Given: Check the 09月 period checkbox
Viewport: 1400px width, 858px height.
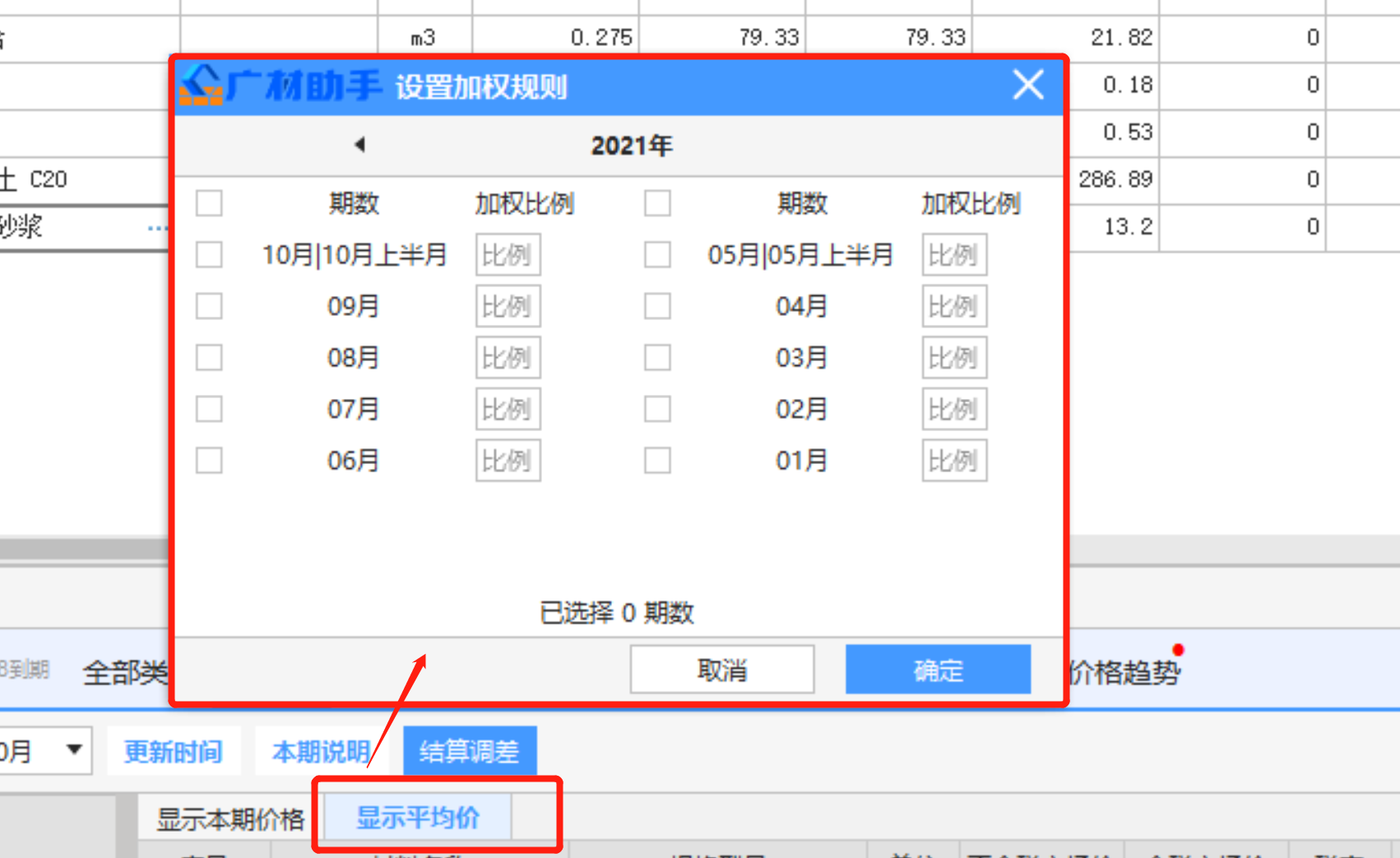Looking at the screenshot, I should [x=209, y=306].
